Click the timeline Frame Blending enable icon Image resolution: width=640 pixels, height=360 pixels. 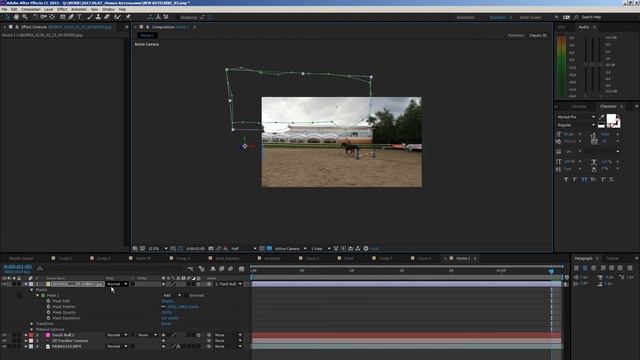tap(222, 269)
